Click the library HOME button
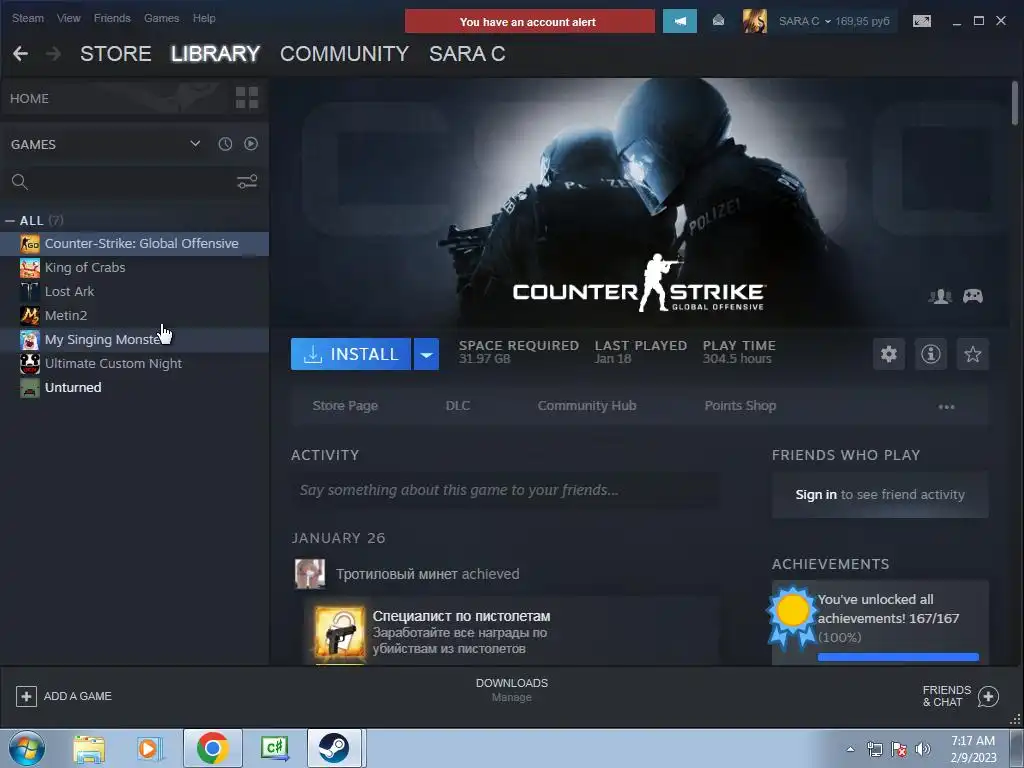The image size is (1024, 768). [x=29, y=99]
